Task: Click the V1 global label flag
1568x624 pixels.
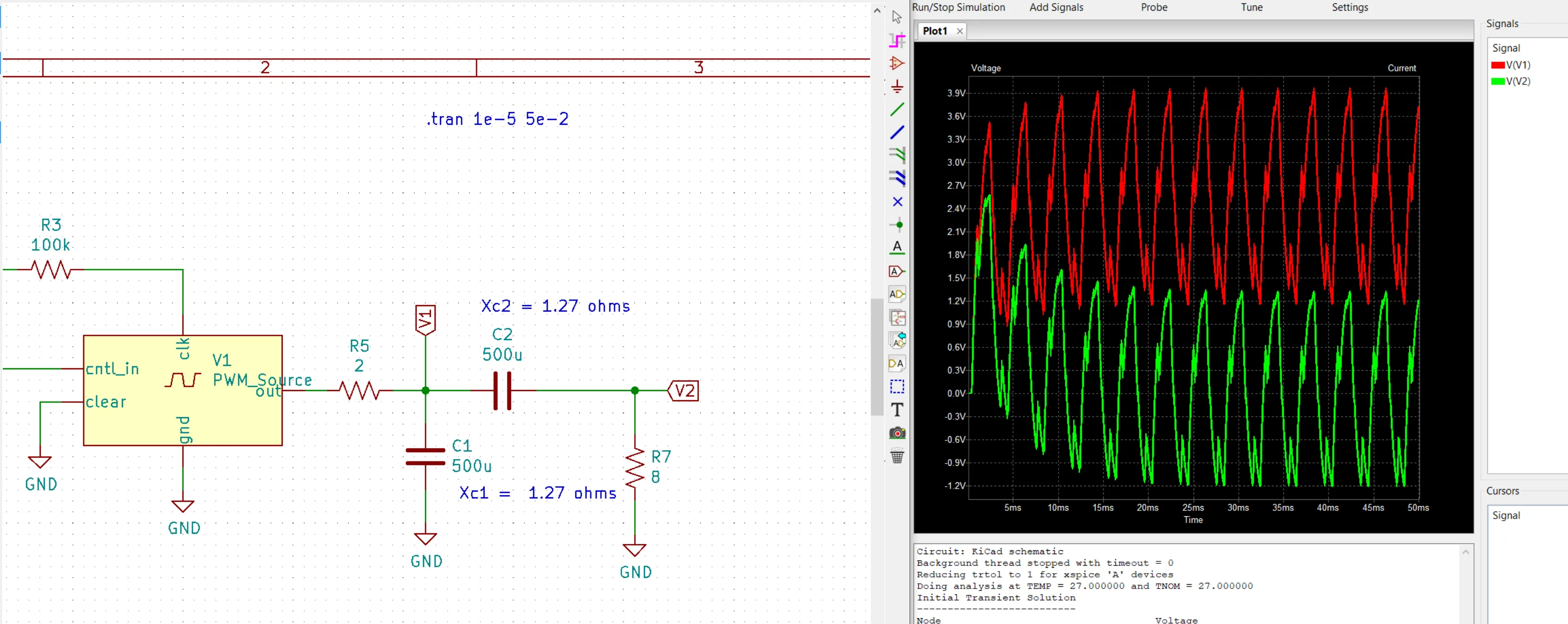Action: [x=425, y=320]
